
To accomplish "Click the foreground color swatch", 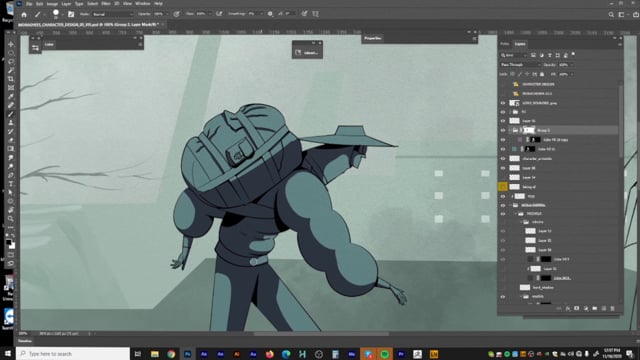I will [x=9, y=242].
